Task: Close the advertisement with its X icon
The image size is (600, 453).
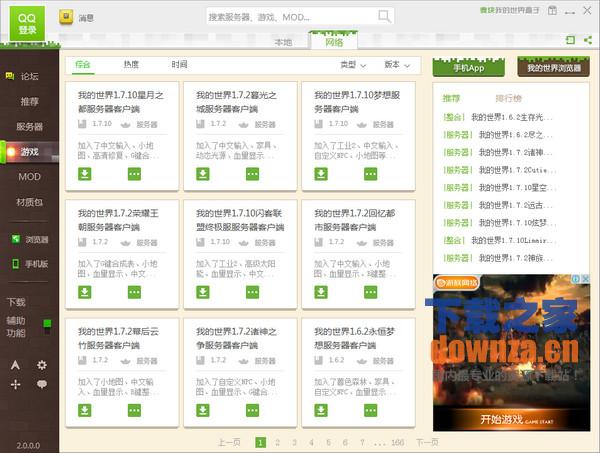Action: pyautogui.click(x=585, y=279)
